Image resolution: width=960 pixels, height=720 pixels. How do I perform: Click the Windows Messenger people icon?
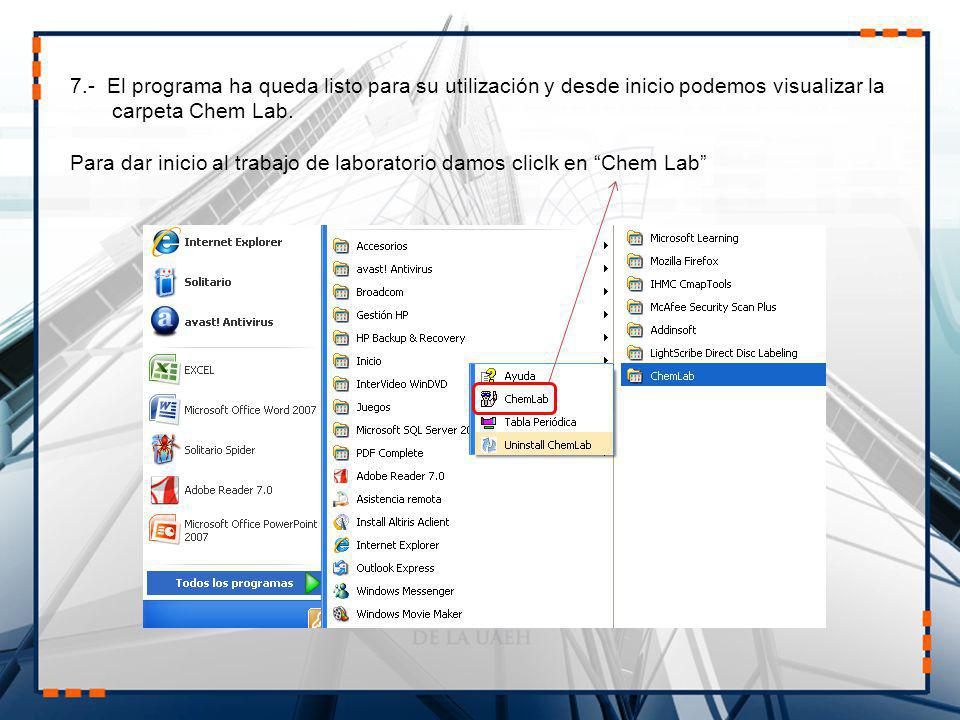click(x=341, y=591)
